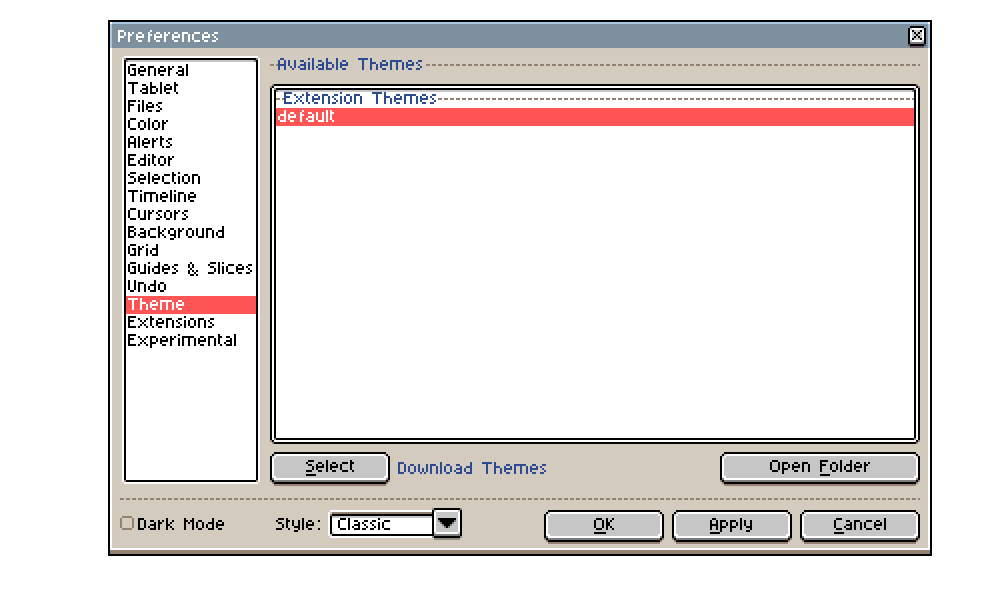Open the Alerts preferences section
The image size is (1000, 600).
(x=191, y=142)
